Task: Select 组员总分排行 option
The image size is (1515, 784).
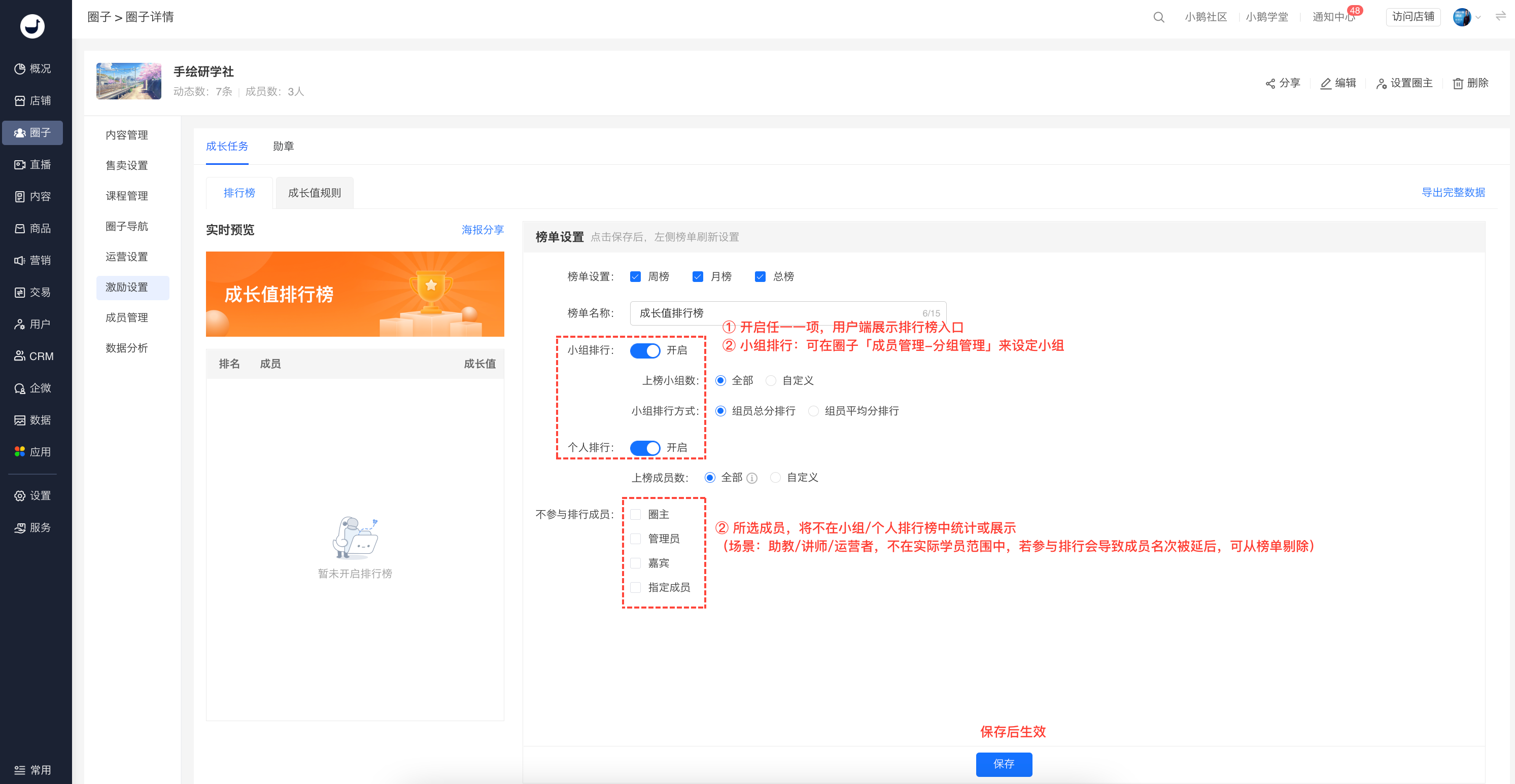Action: [x=720, y=411]
